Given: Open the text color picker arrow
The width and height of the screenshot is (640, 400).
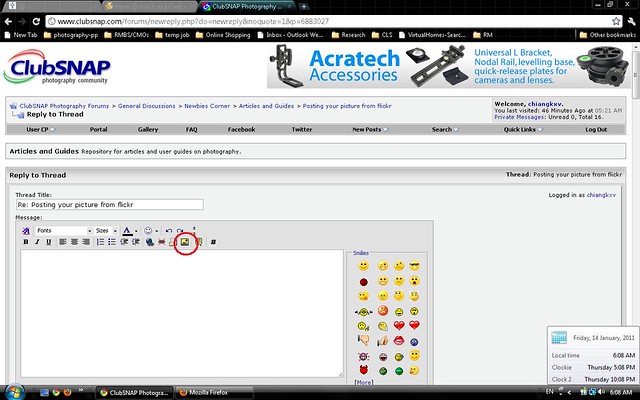Looking at the screenshot, I should coord(136,231).
